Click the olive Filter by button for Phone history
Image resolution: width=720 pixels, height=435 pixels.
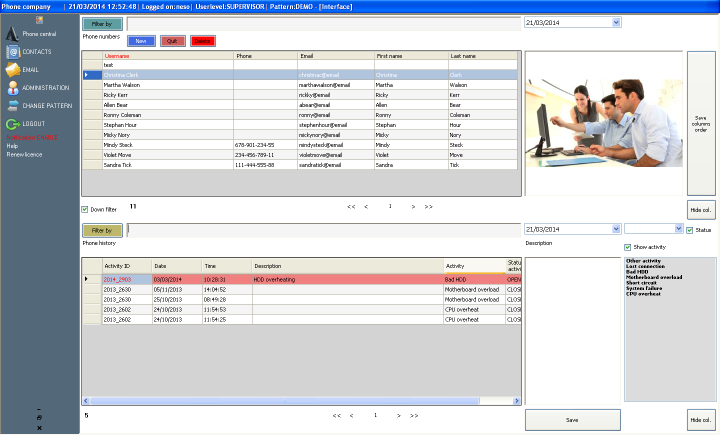tap(102, 230)
